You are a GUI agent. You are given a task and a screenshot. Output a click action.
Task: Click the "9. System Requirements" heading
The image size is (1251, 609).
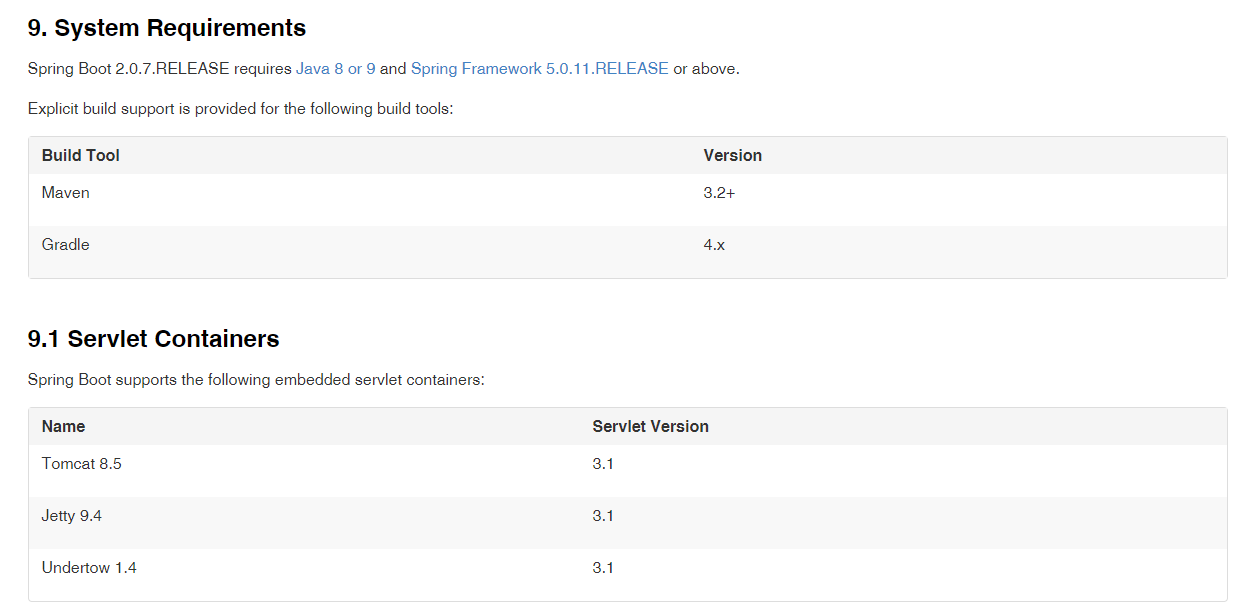[167, 28]
